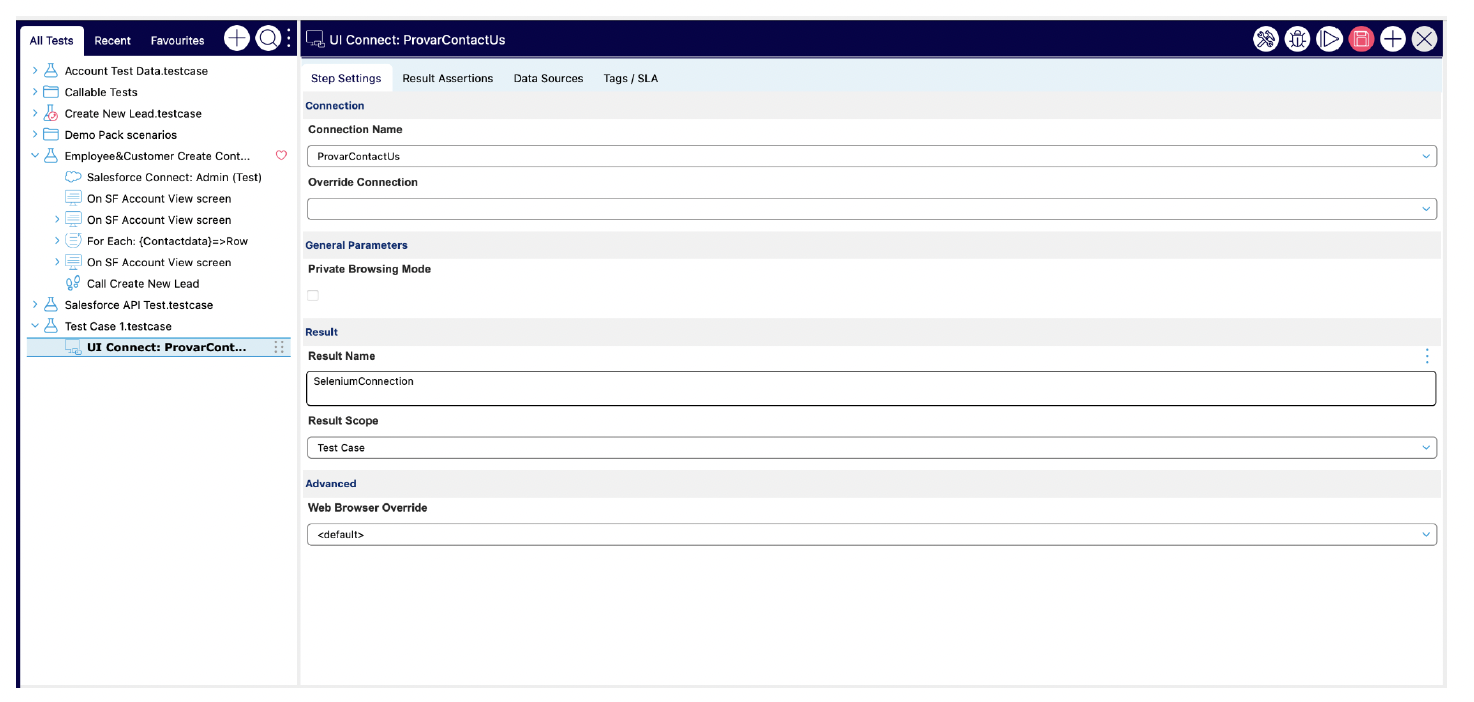
Task: Expand Account Test Data.testcase node
Action: (35, 71)
